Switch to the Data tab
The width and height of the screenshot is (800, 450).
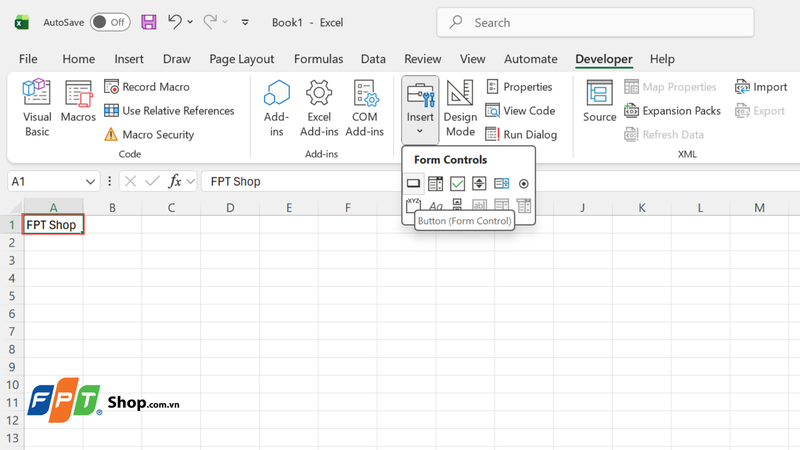[x=373, y=59]
